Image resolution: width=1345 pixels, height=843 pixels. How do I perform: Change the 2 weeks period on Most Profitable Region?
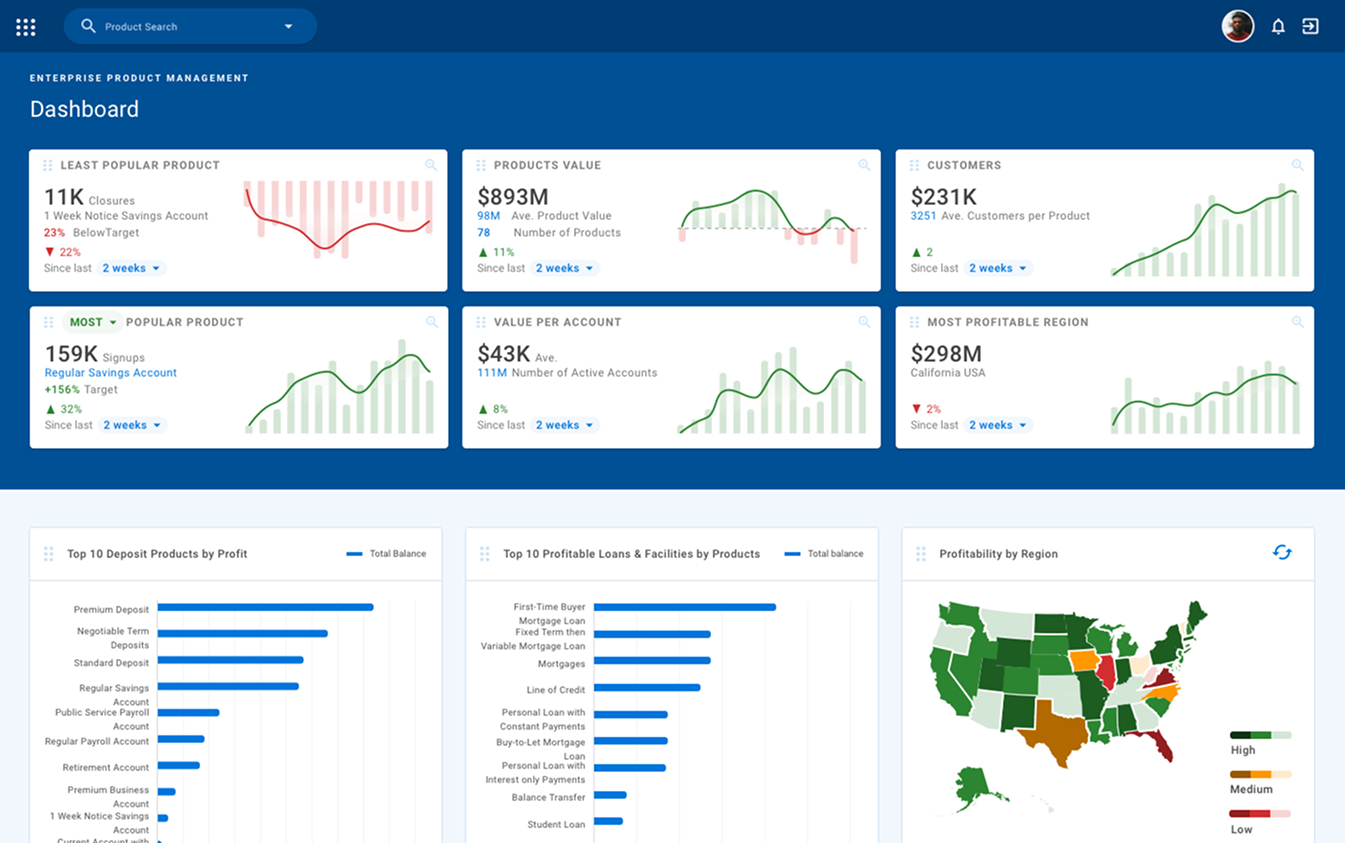(x=998, y=425)
